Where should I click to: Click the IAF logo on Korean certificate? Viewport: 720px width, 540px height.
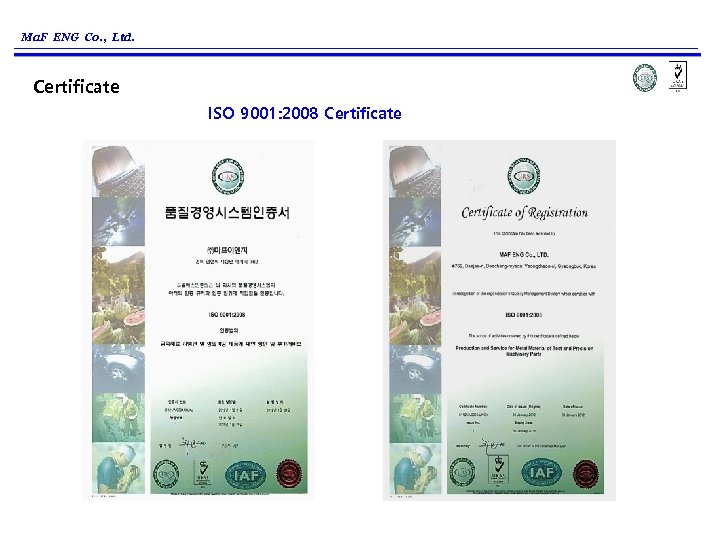(x=246, y=475)
